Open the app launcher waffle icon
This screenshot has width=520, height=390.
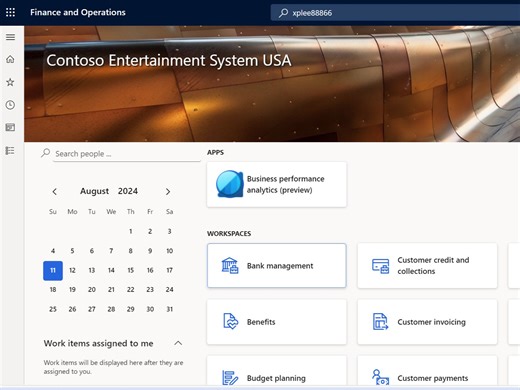point(10,13)
